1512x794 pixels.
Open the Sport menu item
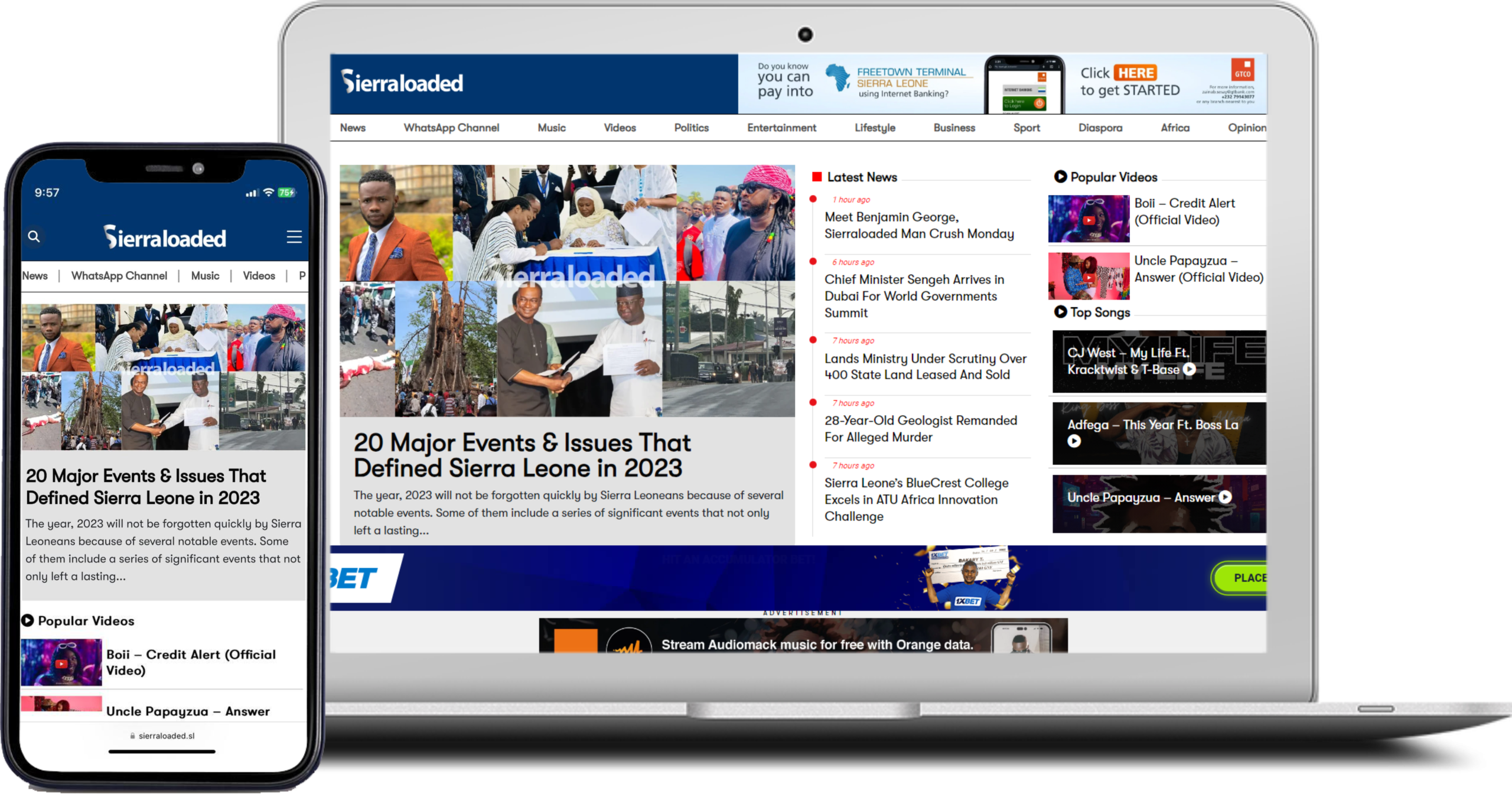click(1027, 128)
